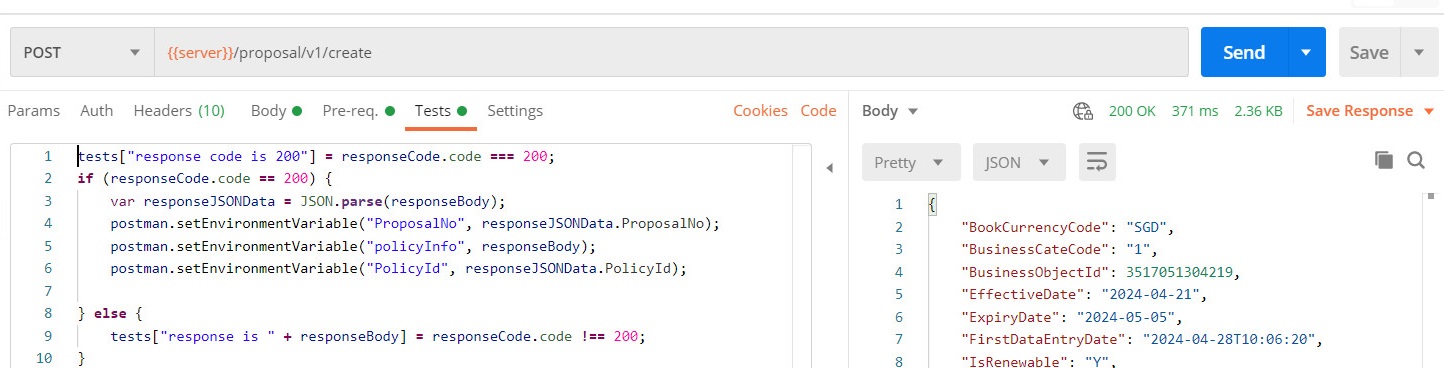The image size is (1444, 368).
Task: Open the Settings tab
Action: coord(515,111)
